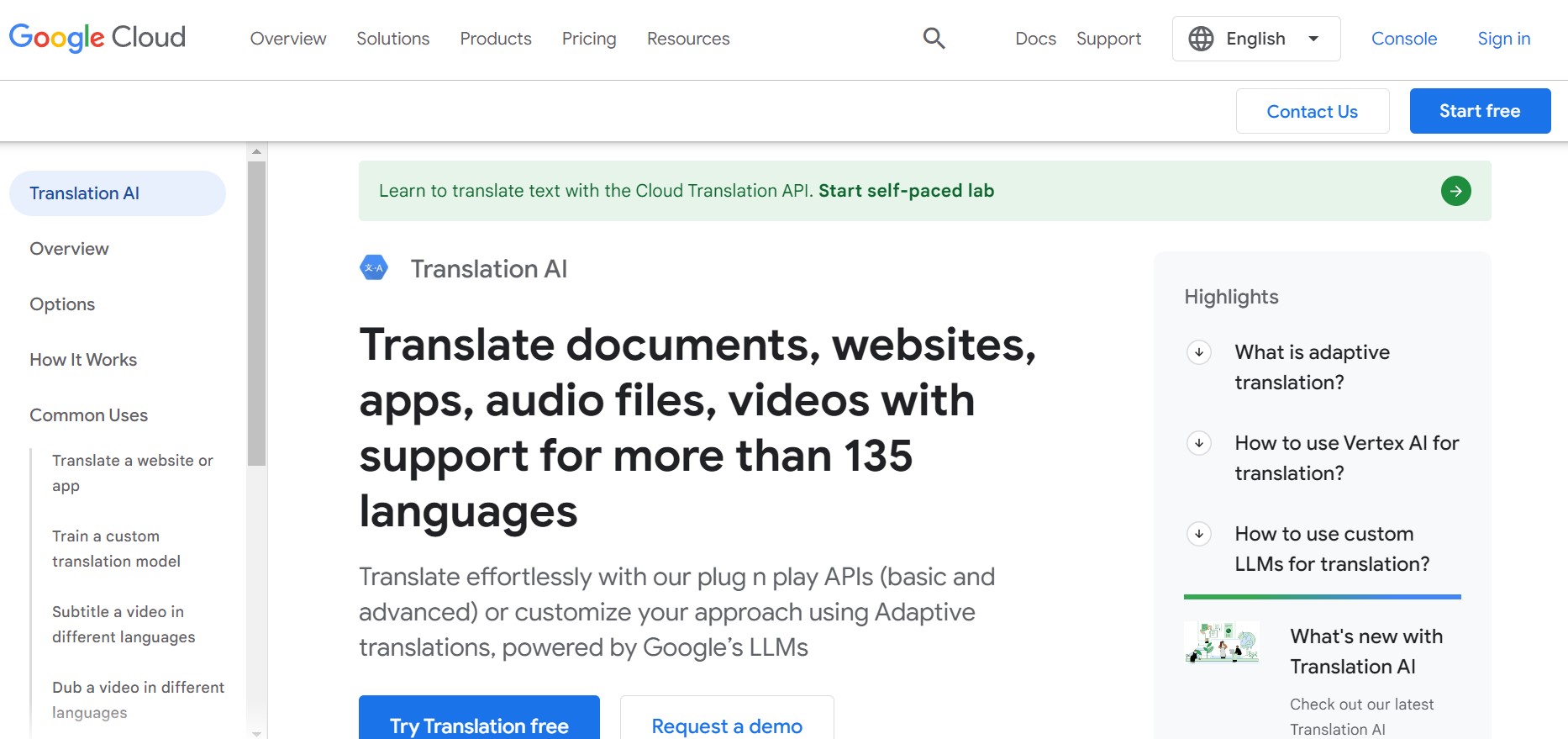Viewport: 1568px width, 739px height.
Task: Click the green arrow in lab banner
Action: (x=1455, y=191)
